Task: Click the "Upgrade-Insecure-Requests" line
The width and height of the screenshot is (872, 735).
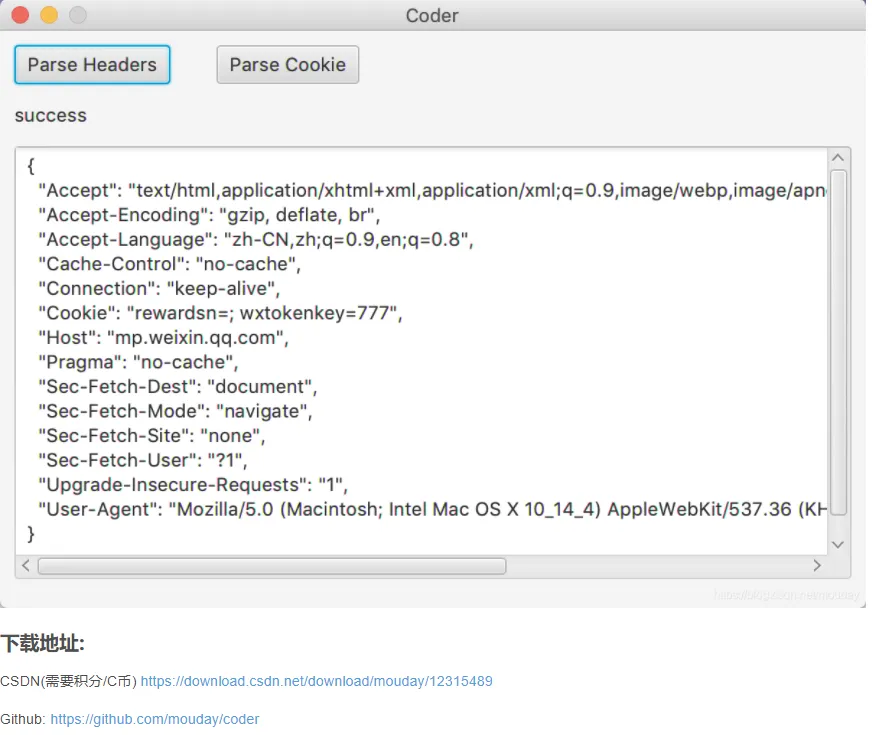Action: pos(193,485)
